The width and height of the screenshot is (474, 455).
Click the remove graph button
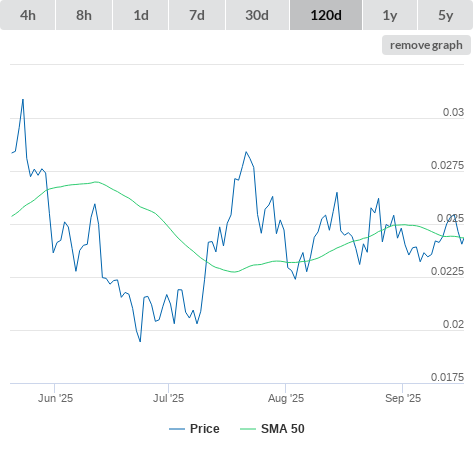coord(426,45)
